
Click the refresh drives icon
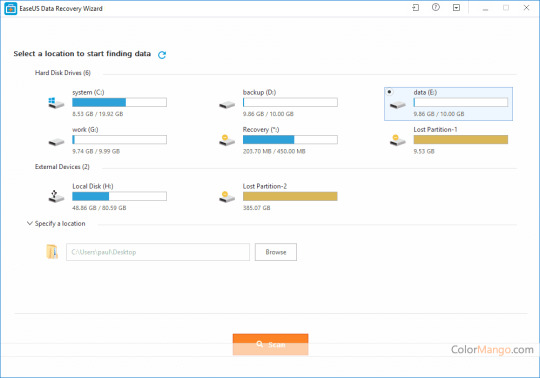[162, 55]
